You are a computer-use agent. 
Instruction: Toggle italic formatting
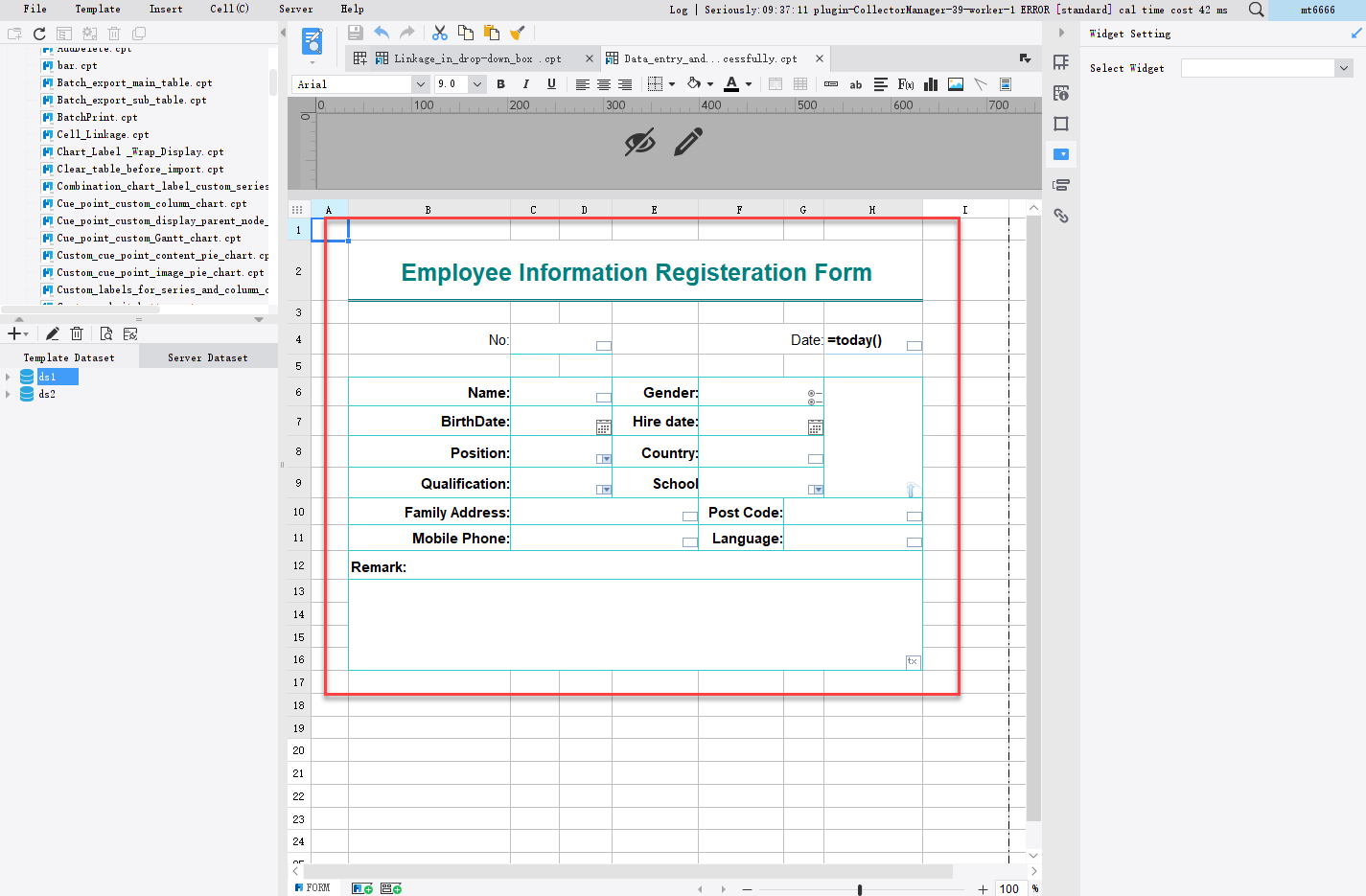(525, 84)
